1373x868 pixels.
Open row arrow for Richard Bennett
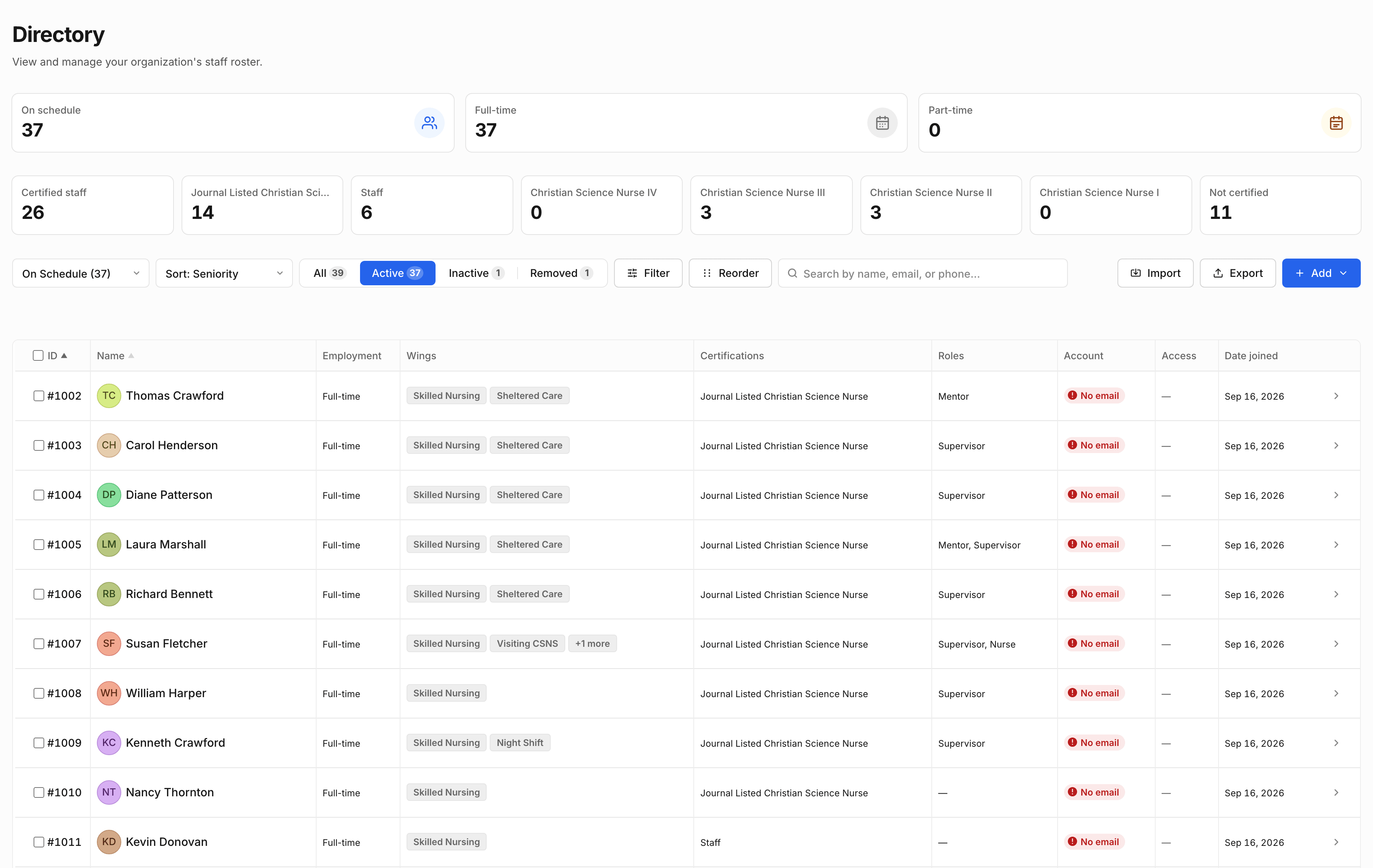1336,594
